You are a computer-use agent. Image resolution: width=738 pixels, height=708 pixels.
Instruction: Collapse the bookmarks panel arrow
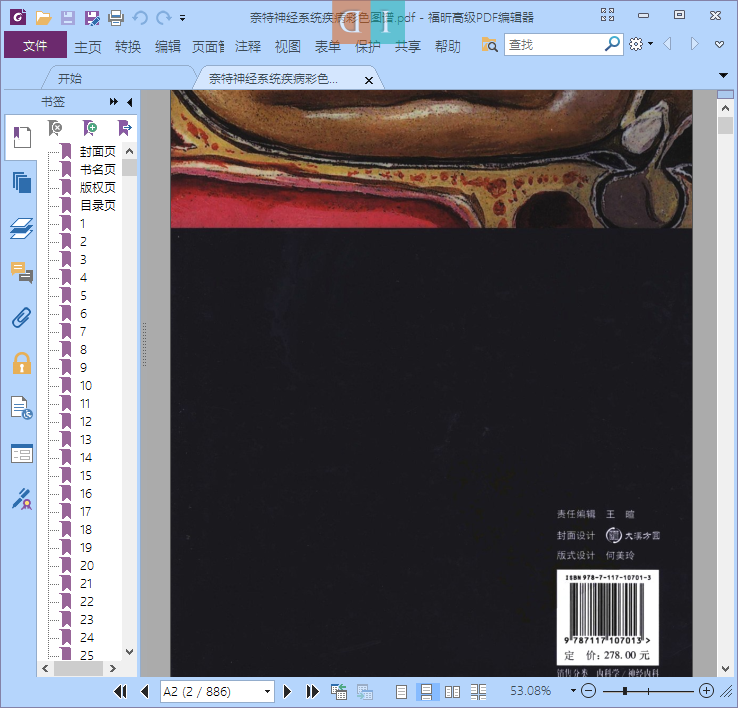130,102
